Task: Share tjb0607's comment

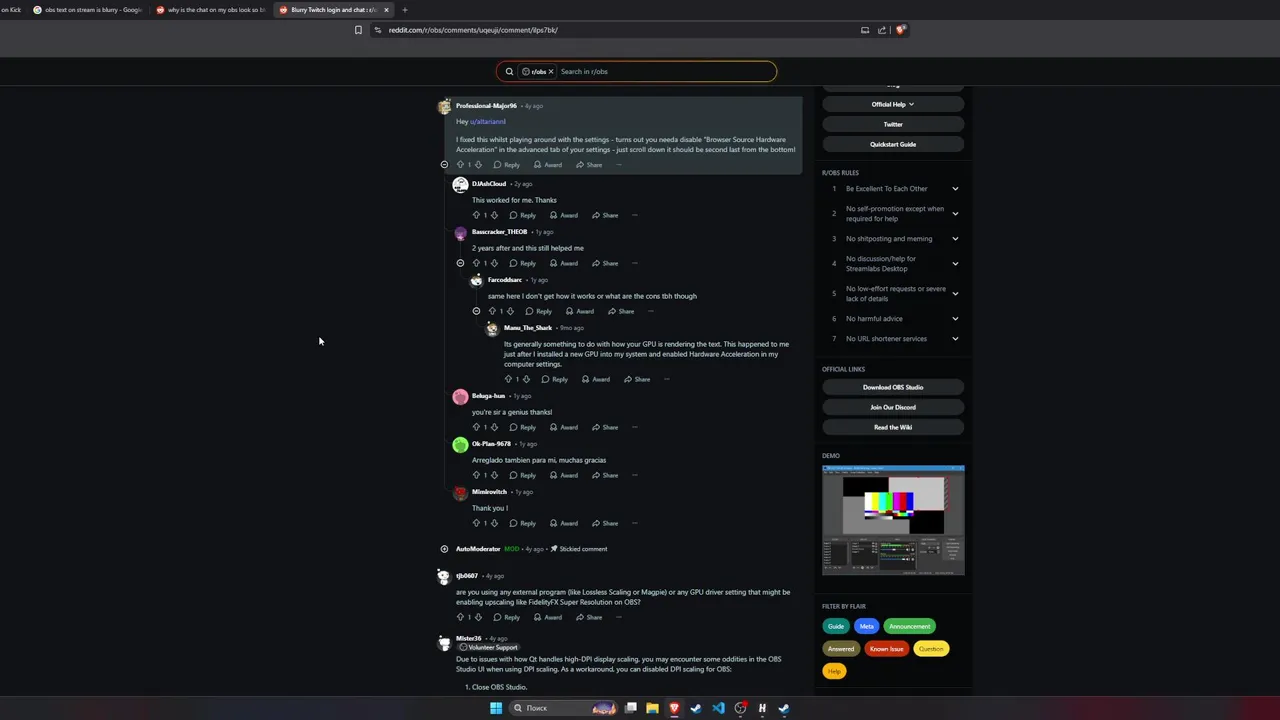Action: point(589,617)
